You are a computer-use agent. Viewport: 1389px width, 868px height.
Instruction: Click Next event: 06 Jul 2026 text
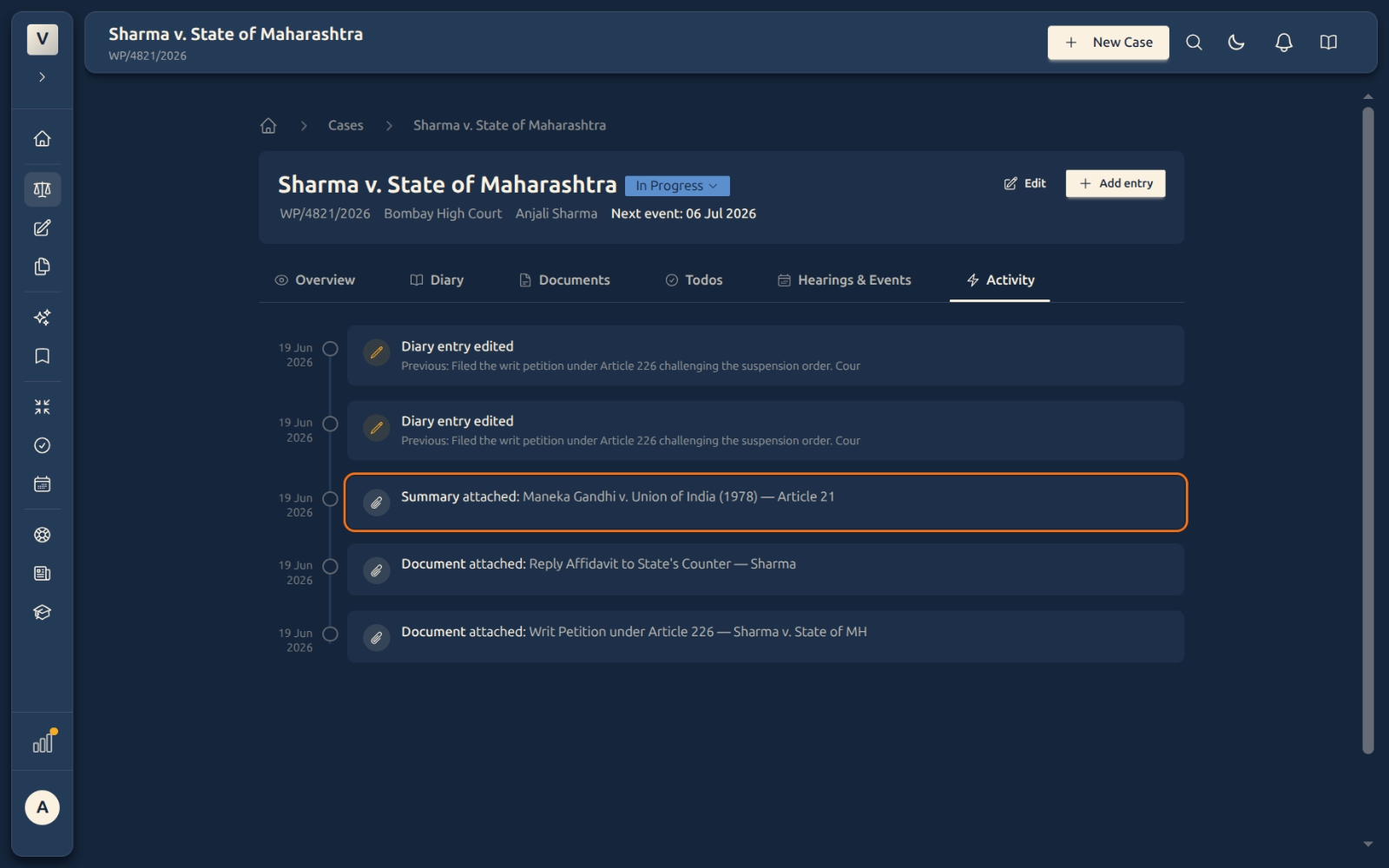coord(683,214)
